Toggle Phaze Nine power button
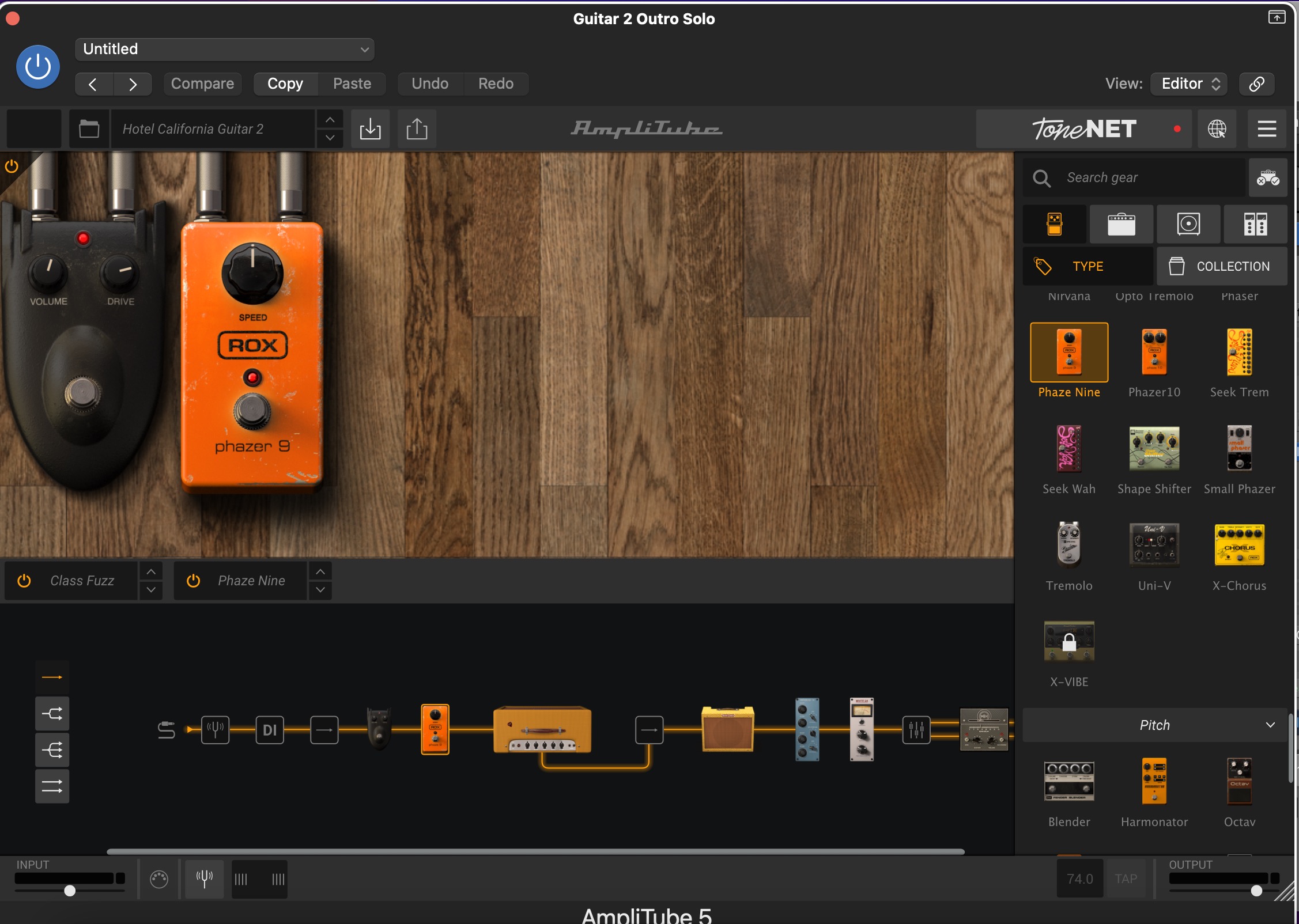 click(194, 581)
